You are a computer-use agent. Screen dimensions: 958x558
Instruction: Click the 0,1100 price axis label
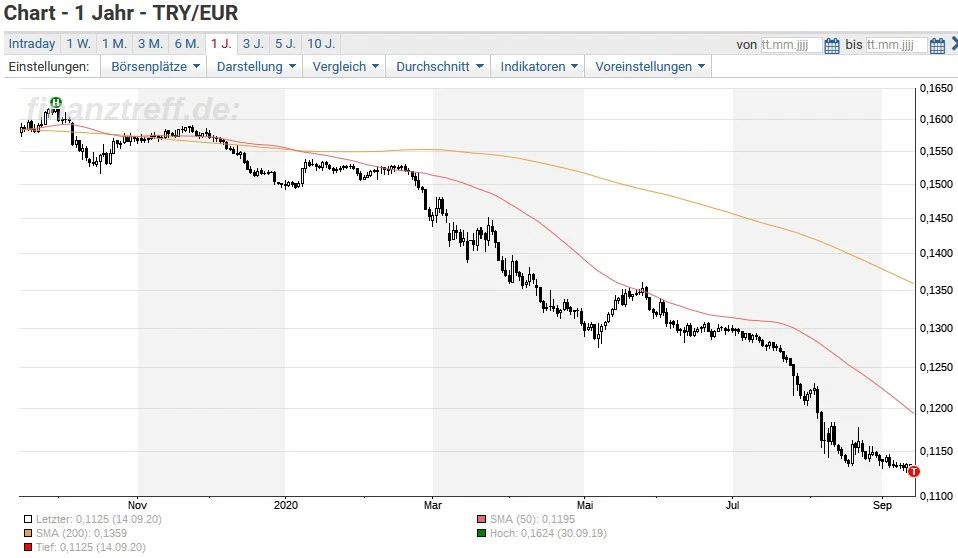click(x=937, y=496)
